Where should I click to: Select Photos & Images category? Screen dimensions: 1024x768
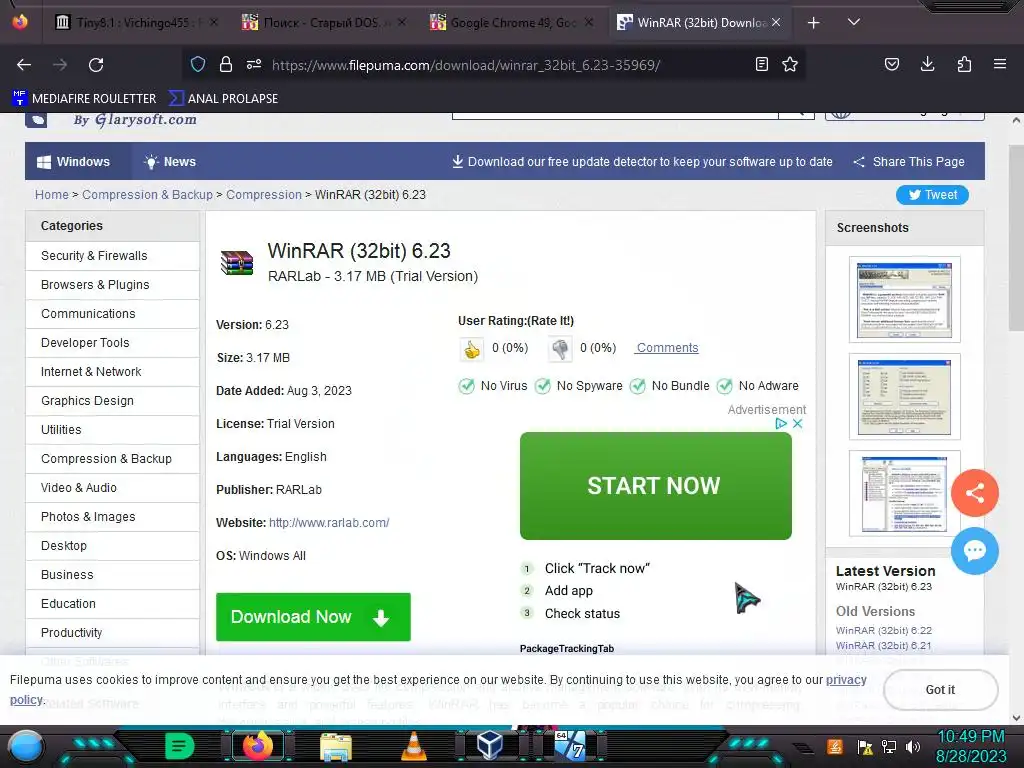[x=112, y=517]
